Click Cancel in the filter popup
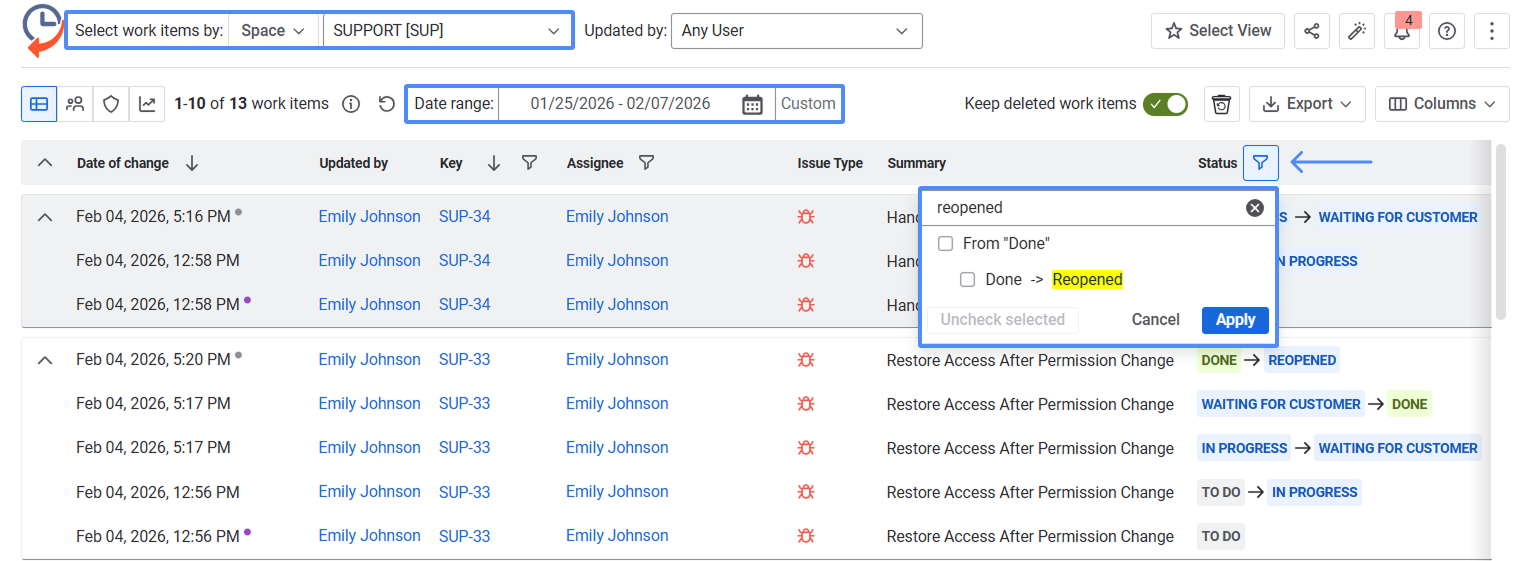1523x561 pixels. [1155, 320]
